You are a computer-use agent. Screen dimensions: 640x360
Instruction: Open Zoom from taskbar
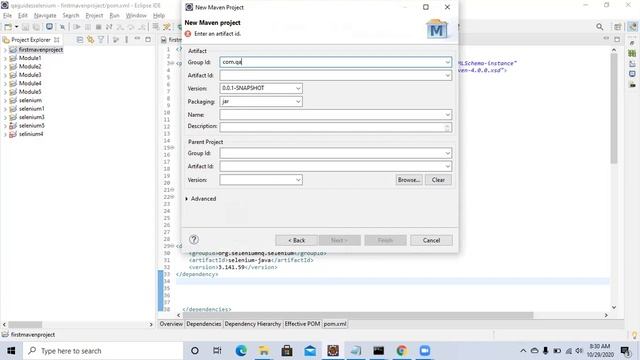424,351
